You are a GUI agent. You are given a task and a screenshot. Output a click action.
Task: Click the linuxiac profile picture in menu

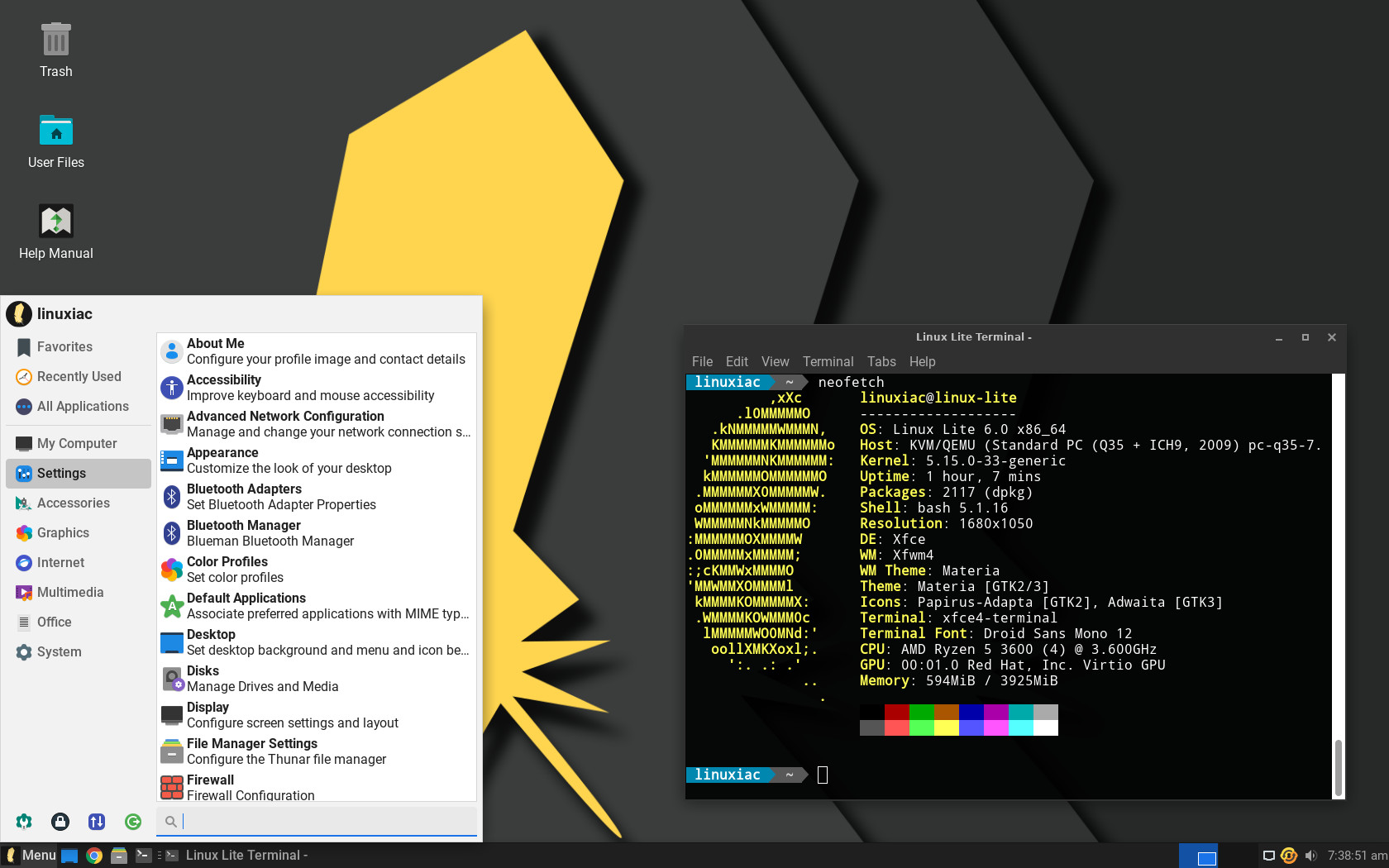pyautogui.click(x=19, y=314)
